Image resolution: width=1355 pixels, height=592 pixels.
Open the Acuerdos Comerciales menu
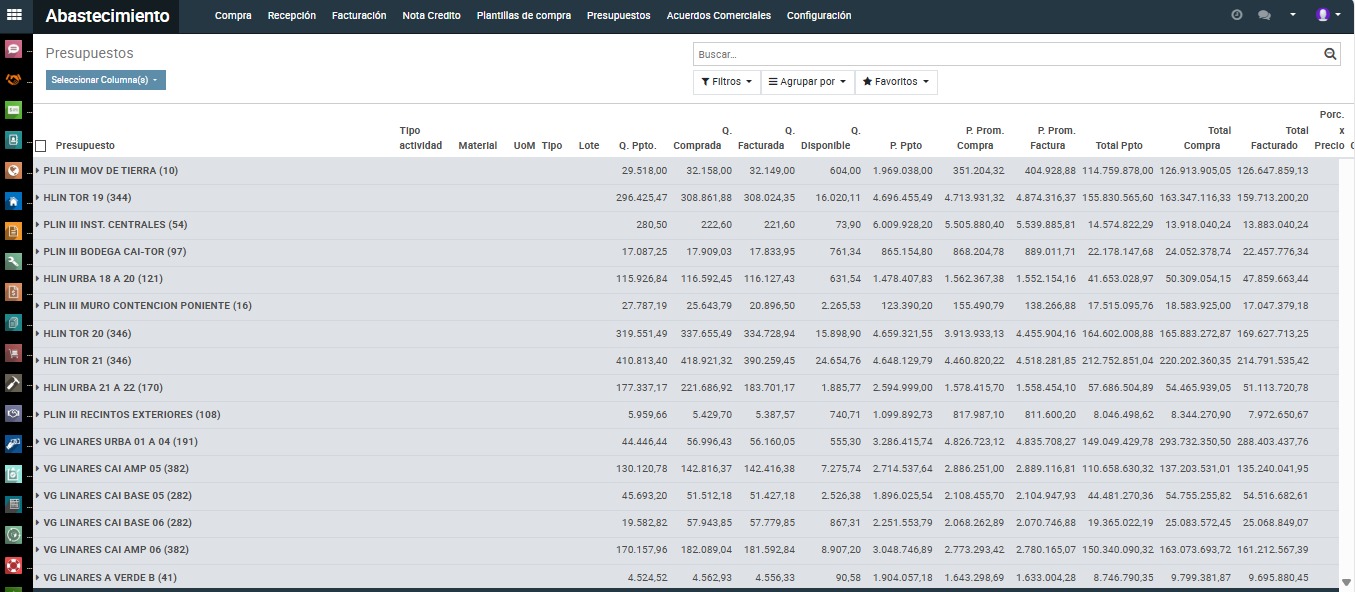(718, 16)
